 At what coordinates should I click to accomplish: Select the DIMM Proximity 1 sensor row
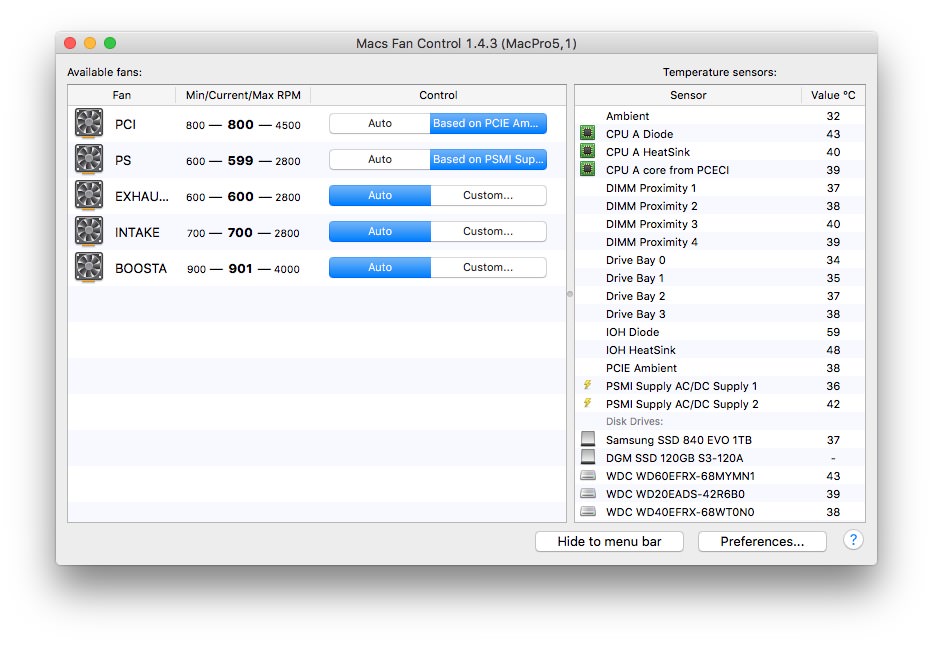coord(720,188)
